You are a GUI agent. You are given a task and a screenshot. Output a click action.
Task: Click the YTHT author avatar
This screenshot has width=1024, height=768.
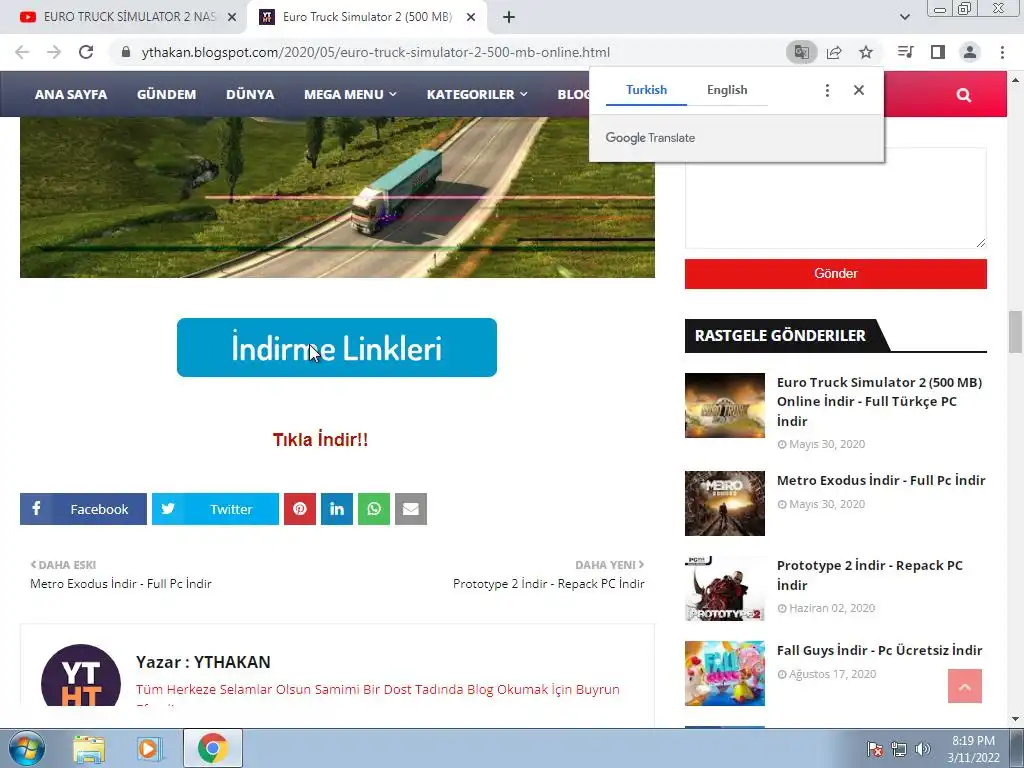coord(81,676)
